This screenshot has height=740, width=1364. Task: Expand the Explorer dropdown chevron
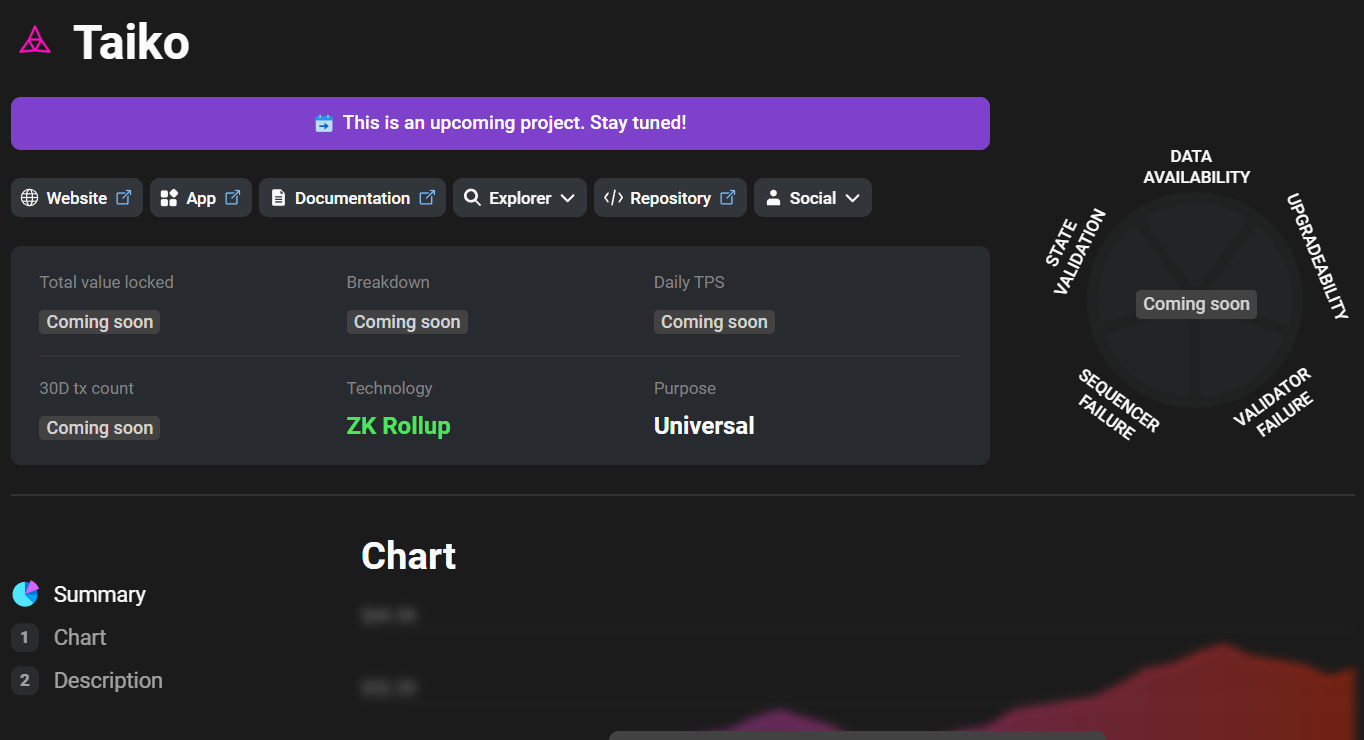567,198
